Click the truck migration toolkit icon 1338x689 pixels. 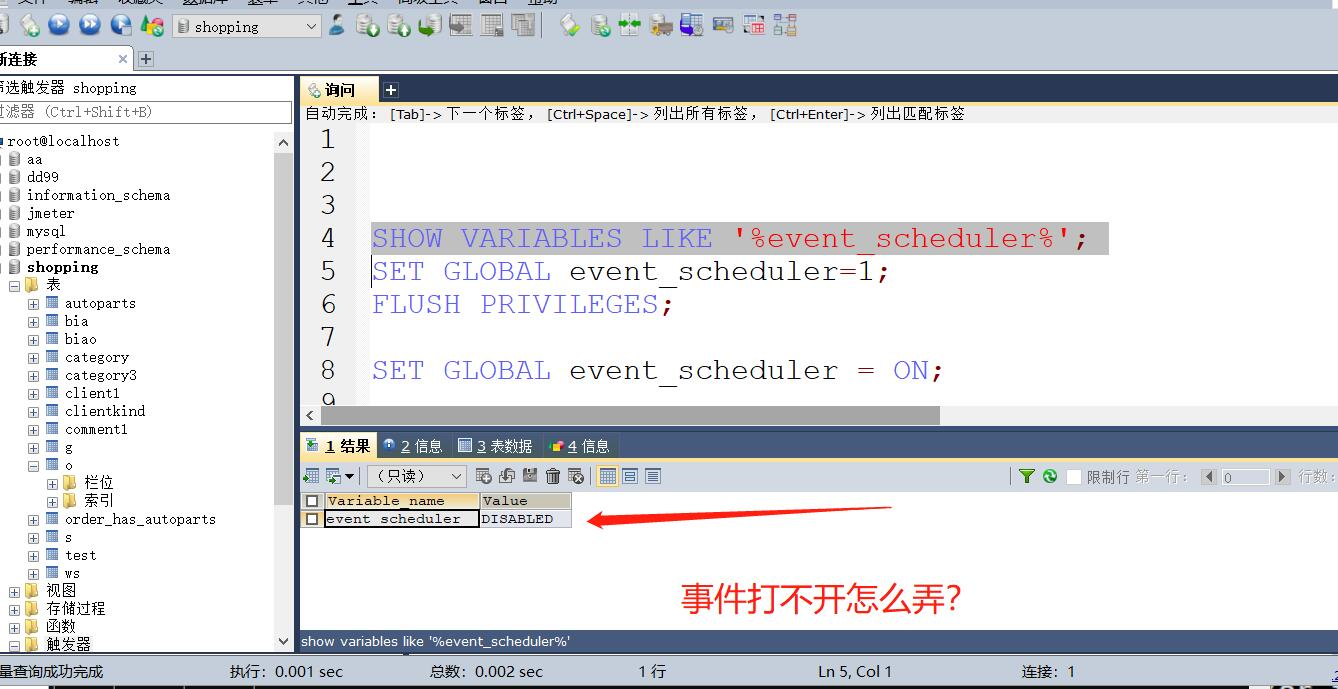click(660, 26)
